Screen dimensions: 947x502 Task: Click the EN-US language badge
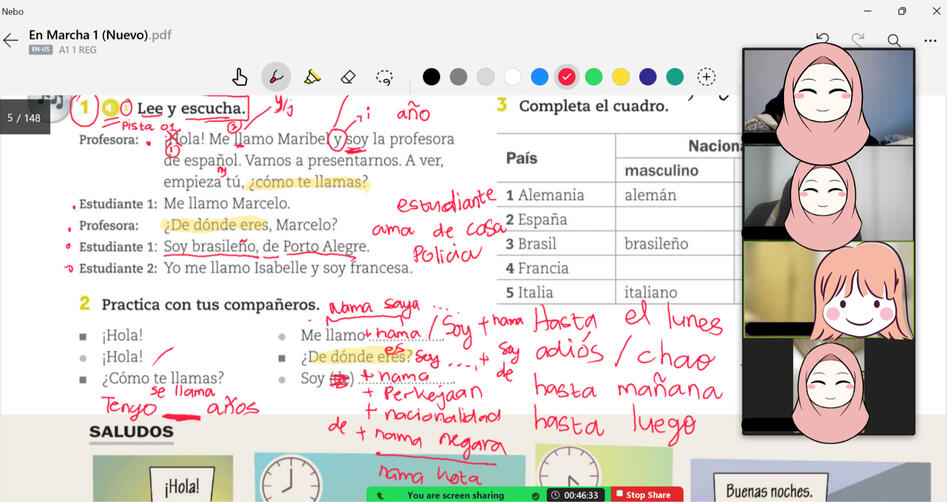pos(40,49)
